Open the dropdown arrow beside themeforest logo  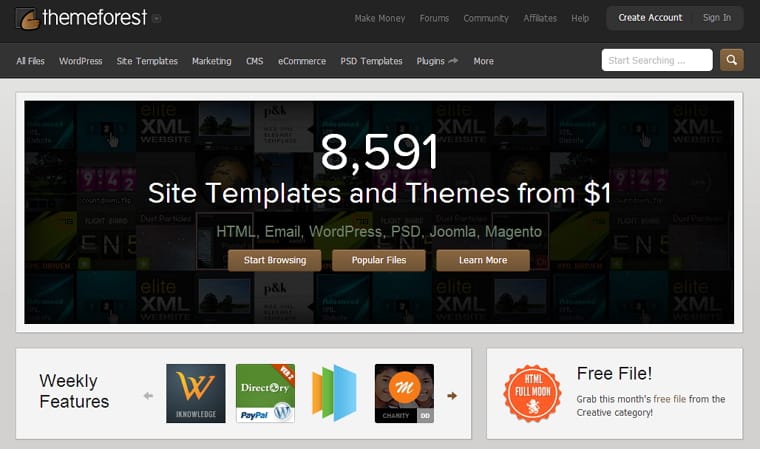156,18
